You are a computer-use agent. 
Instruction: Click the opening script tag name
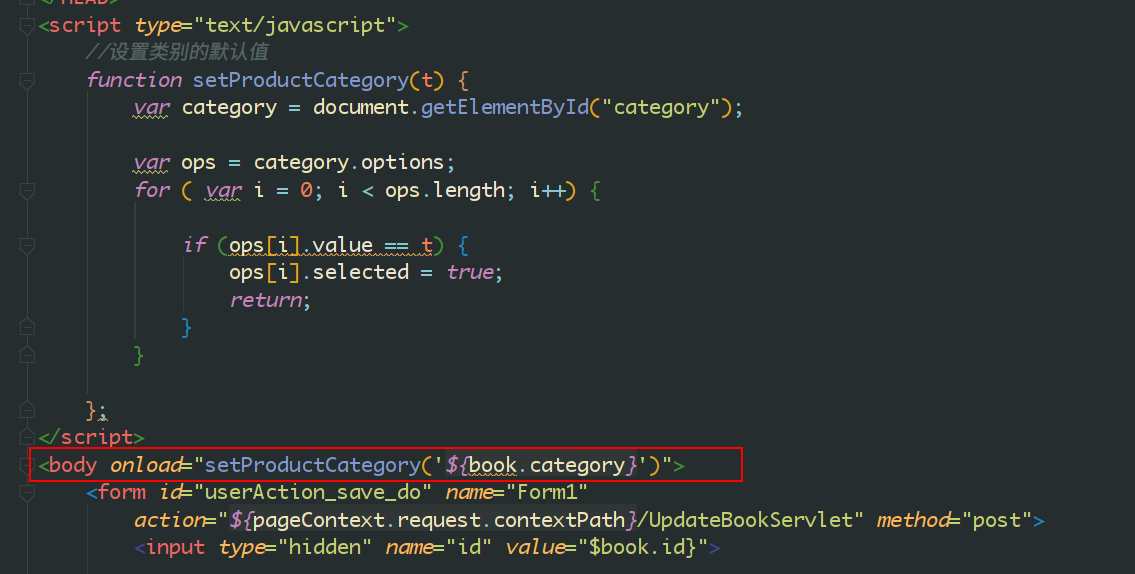(x=85, y=25)
